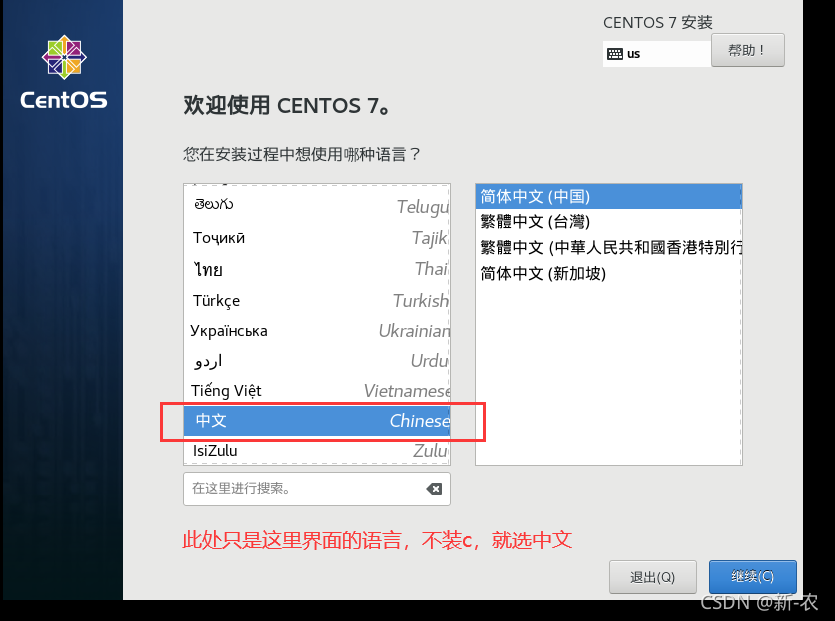The width and height of the screenshot is (835, 621).
Task: Choose 简体中文 (中国) locale
Action: (x=608, y=197)
